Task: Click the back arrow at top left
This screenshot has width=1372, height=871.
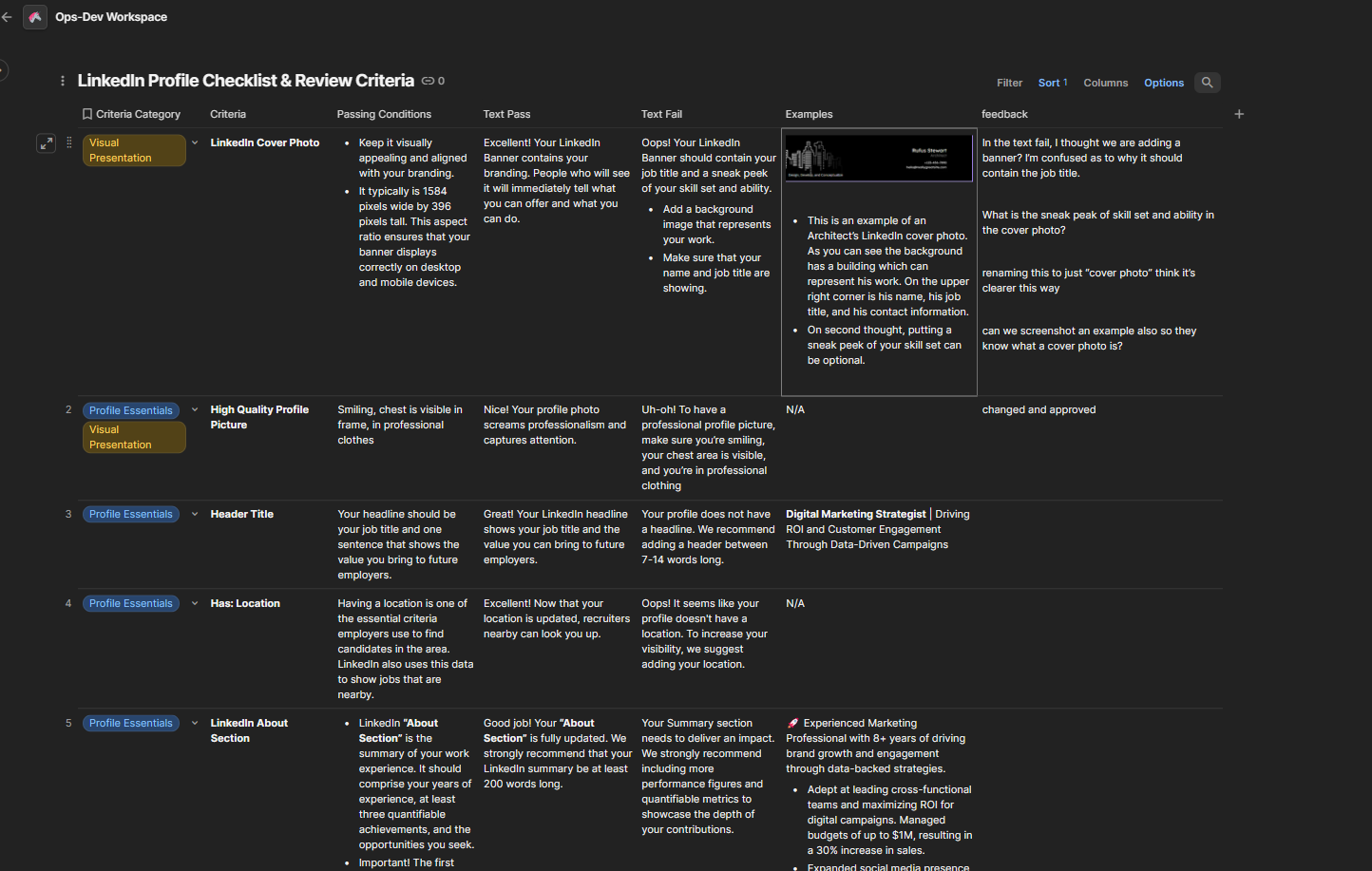Action: tap(7, 17)
